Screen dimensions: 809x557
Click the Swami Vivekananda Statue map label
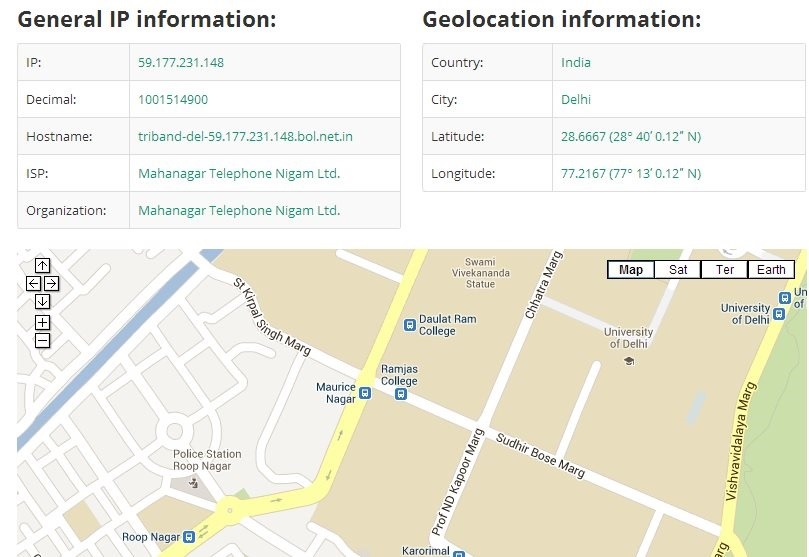coord(480,273)
